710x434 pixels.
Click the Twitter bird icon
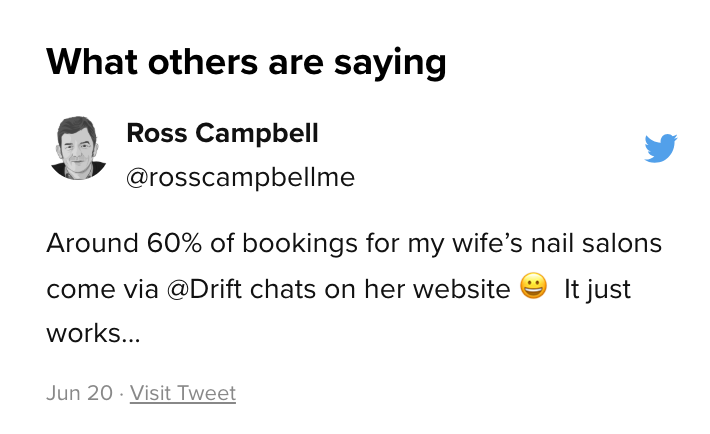[x=661, y=148]
